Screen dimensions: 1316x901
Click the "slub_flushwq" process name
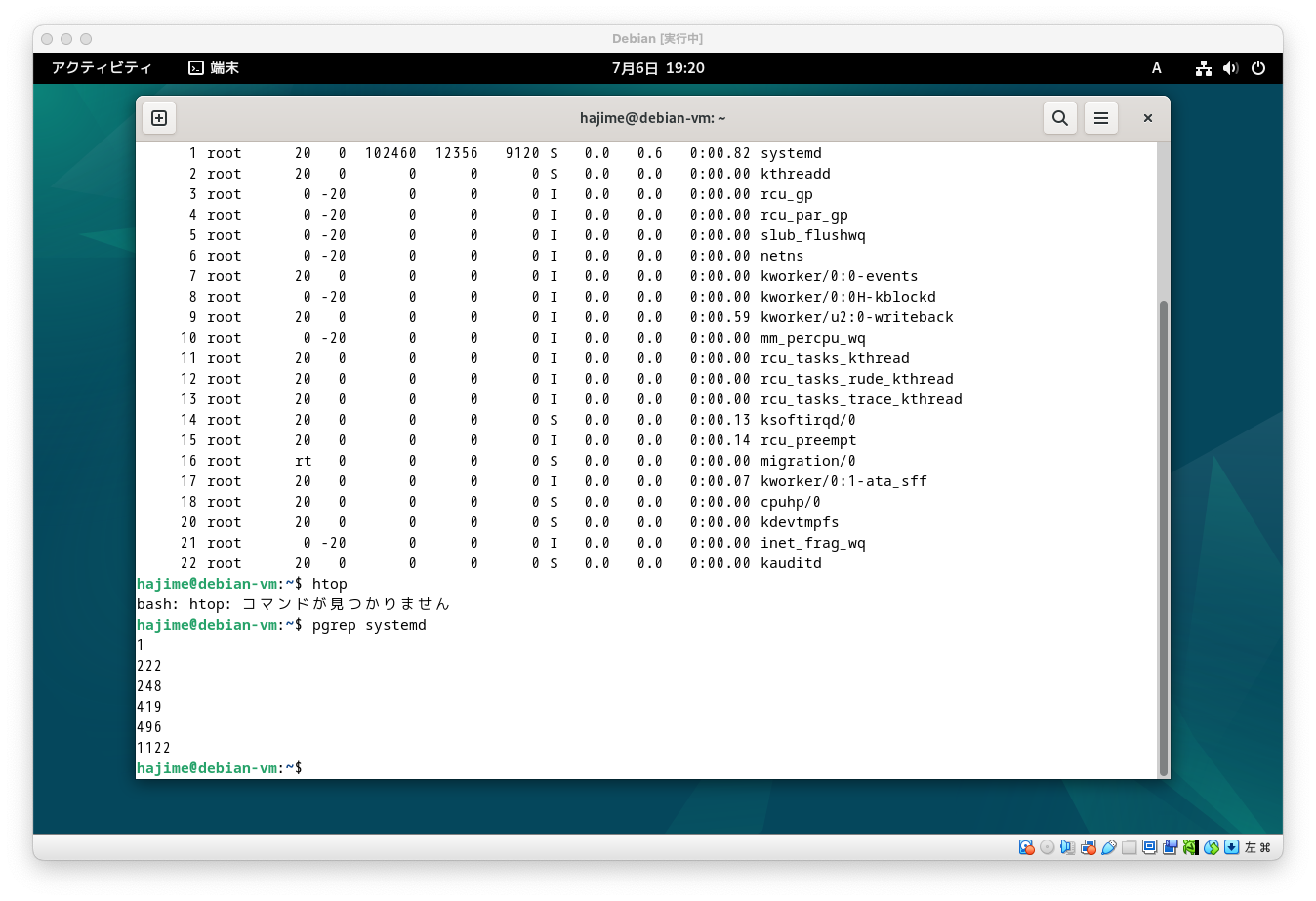pos(813,235)
